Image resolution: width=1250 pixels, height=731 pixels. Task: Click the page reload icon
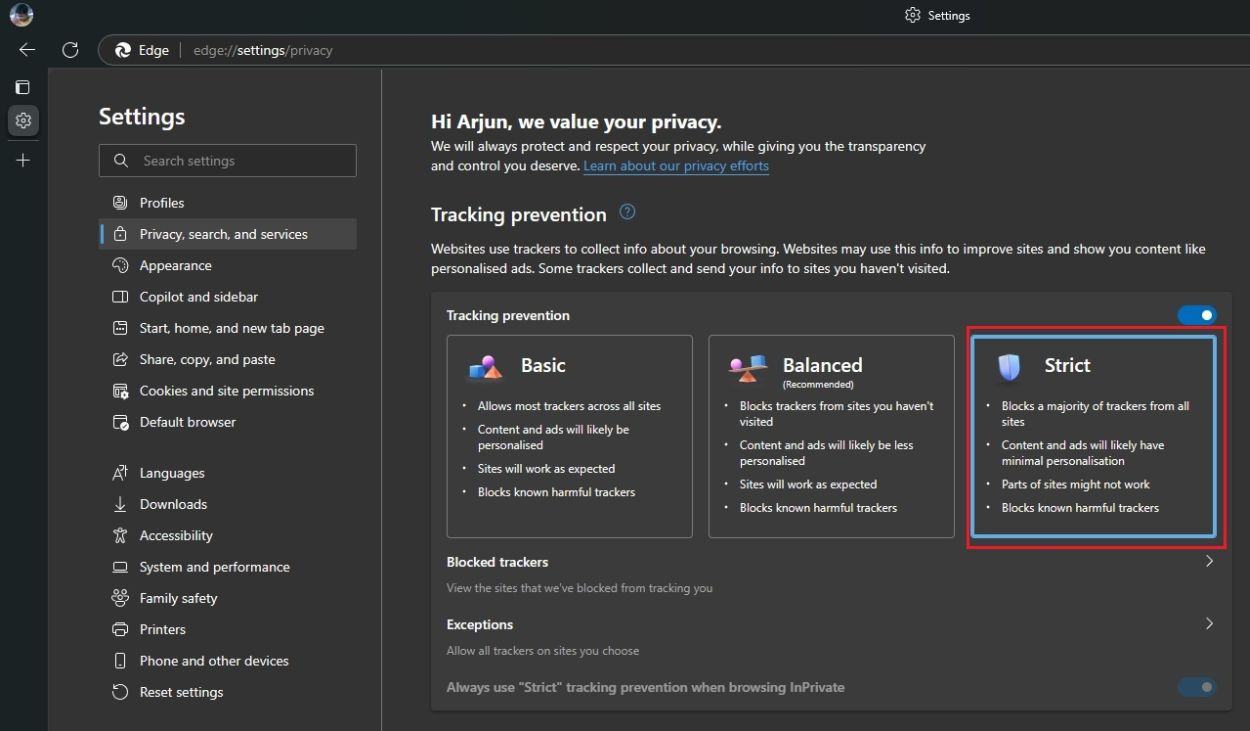coord(70,50)
